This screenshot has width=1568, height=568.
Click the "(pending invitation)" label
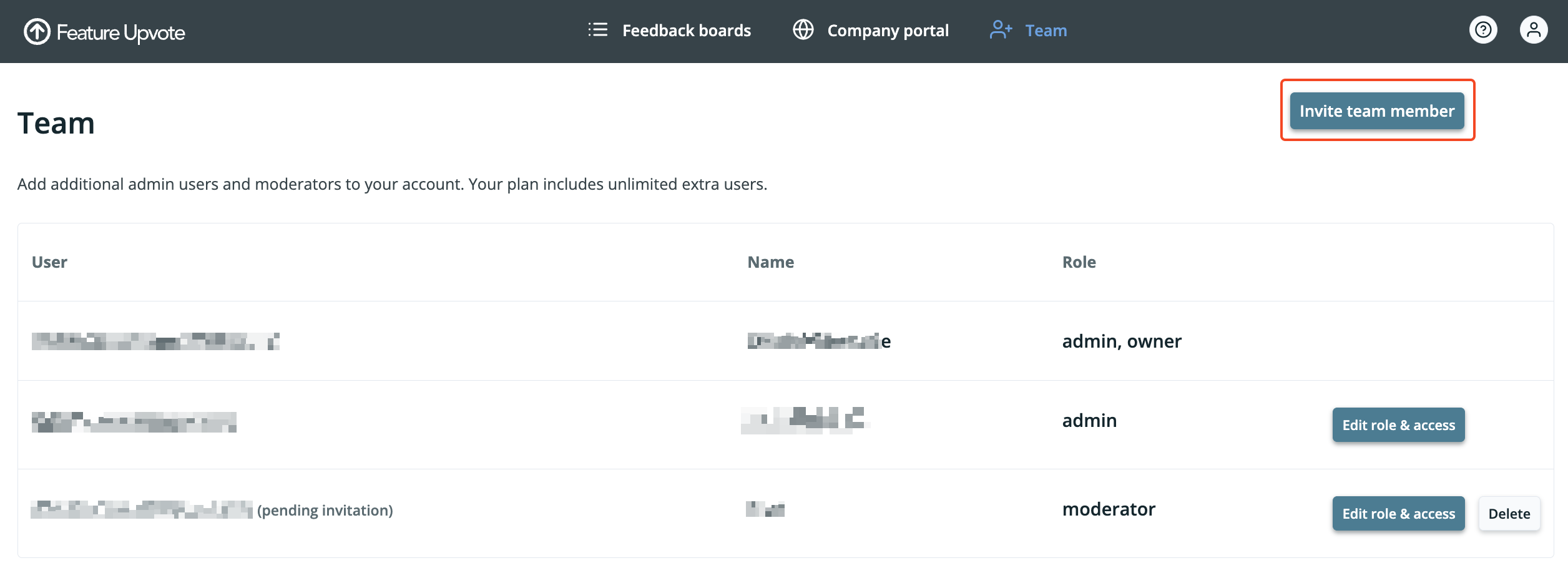(325, 511)
